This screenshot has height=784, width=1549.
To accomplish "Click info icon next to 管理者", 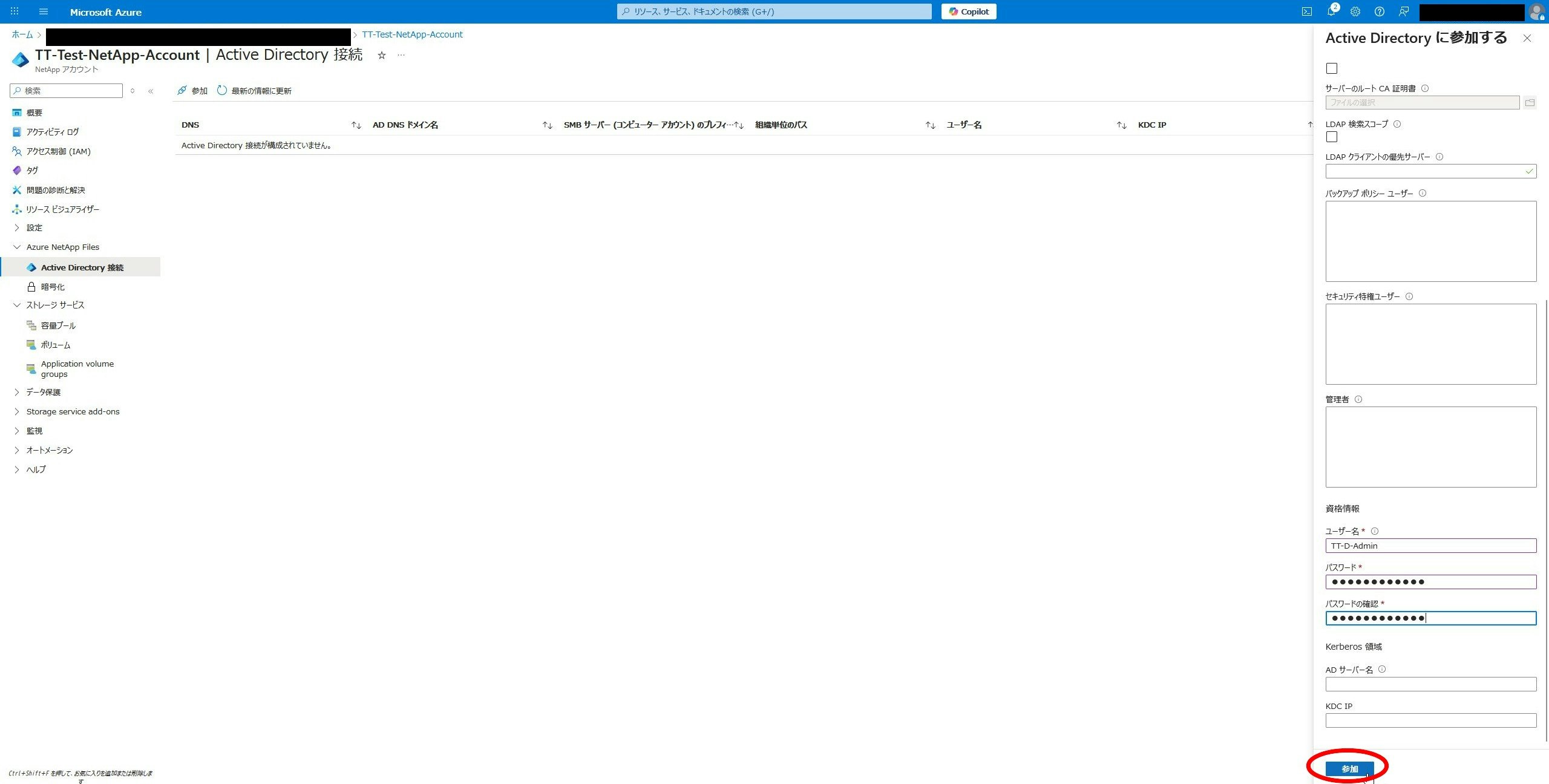I will [1358, 399].
